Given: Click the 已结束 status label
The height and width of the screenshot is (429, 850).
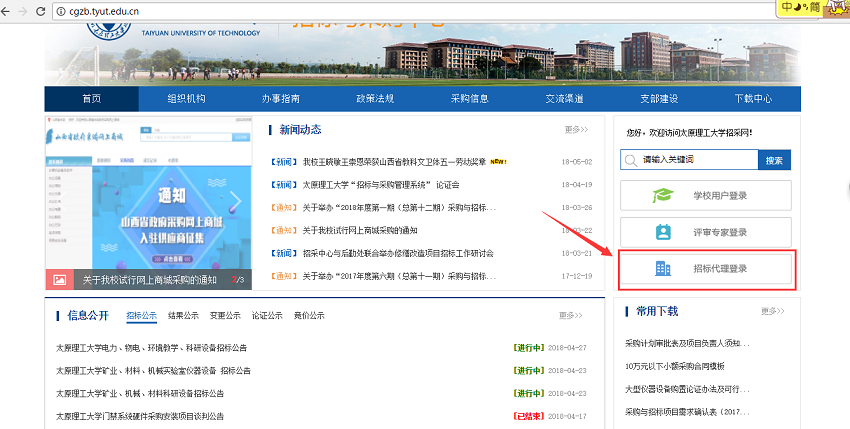Looking at the screenshot, I should 528,417.
